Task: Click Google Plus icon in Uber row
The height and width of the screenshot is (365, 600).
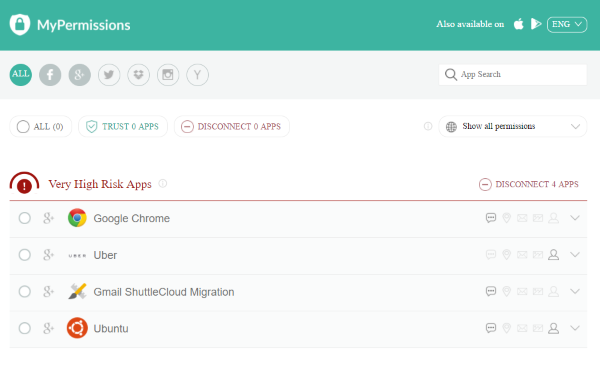Action: pyautogui.click(x=48, y=255)
